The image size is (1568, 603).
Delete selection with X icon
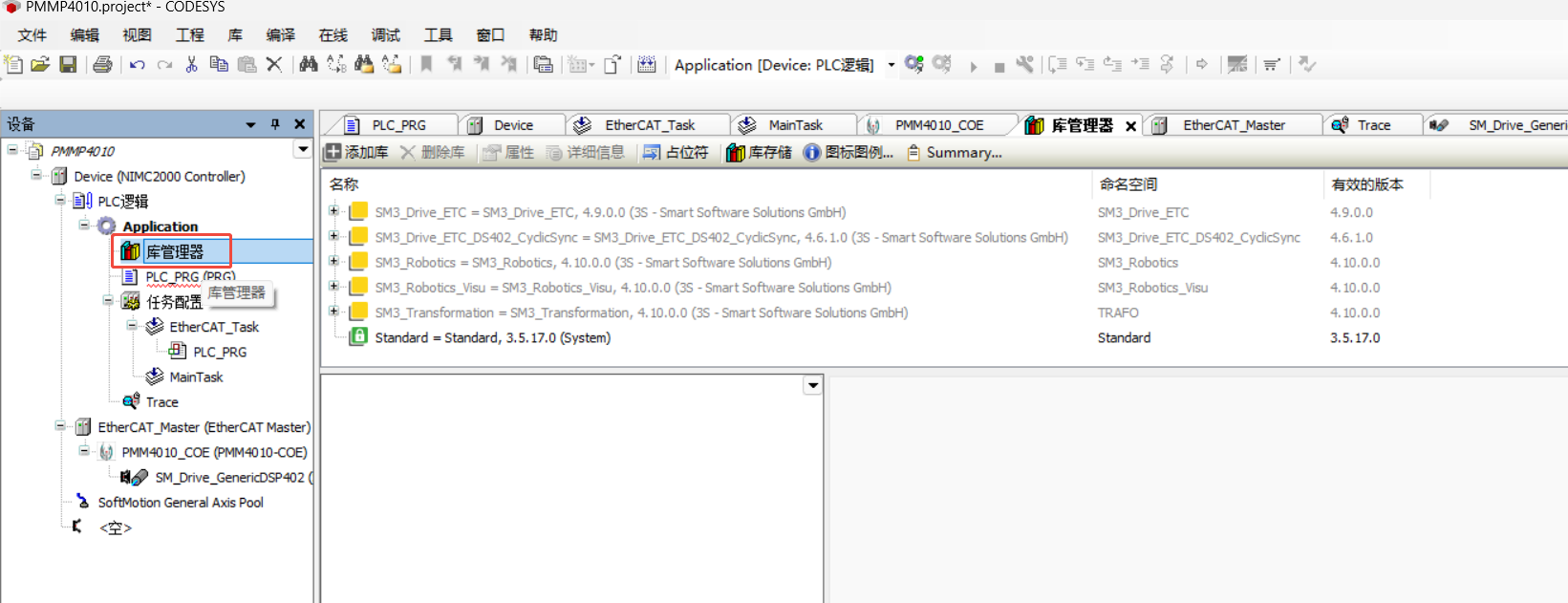coord(274,64)
